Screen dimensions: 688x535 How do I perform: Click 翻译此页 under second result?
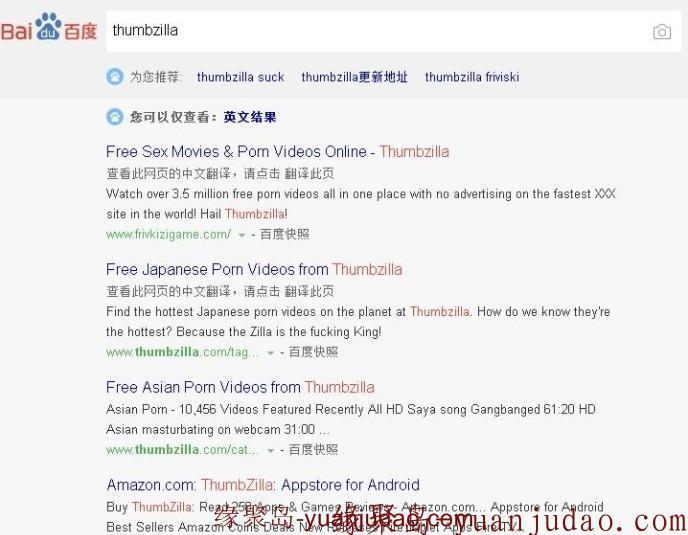(x=309, y=291)
